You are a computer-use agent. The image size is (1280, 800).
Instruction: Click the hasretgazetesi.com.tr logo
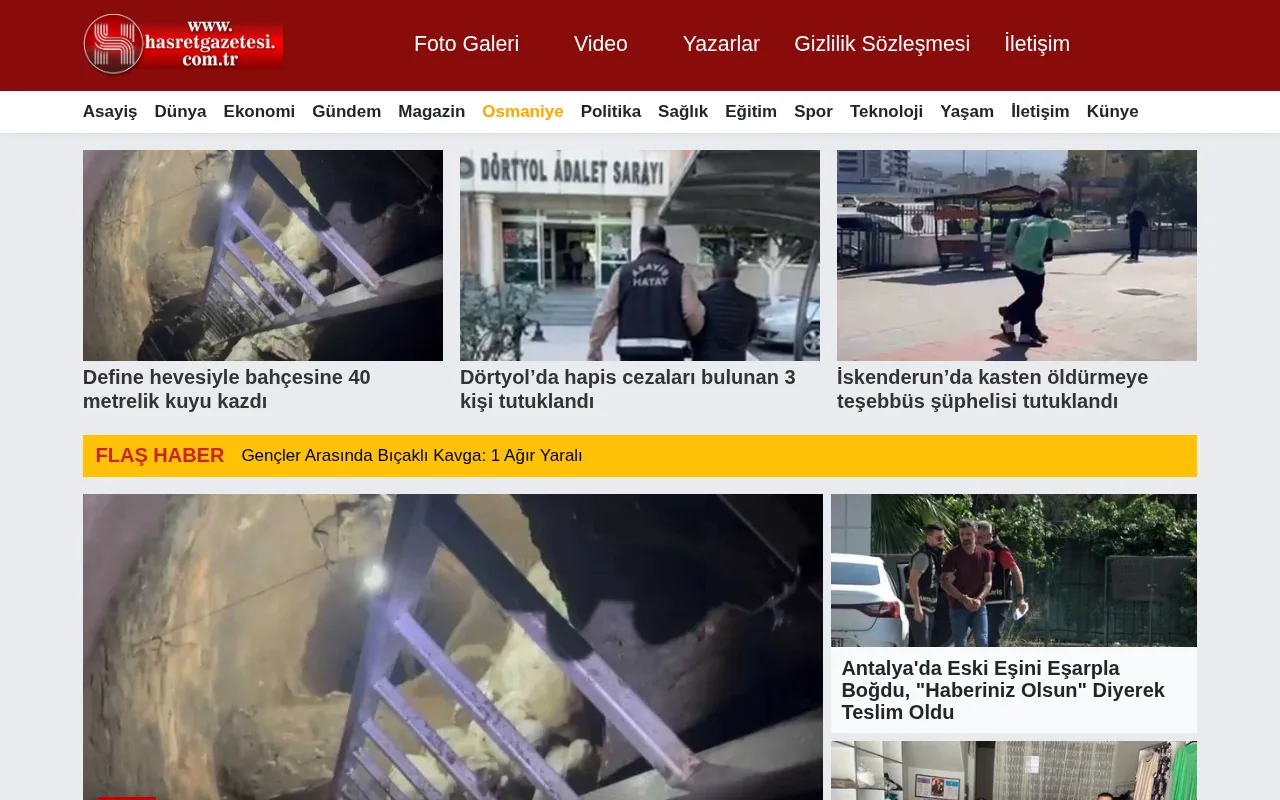pos(183,44)
